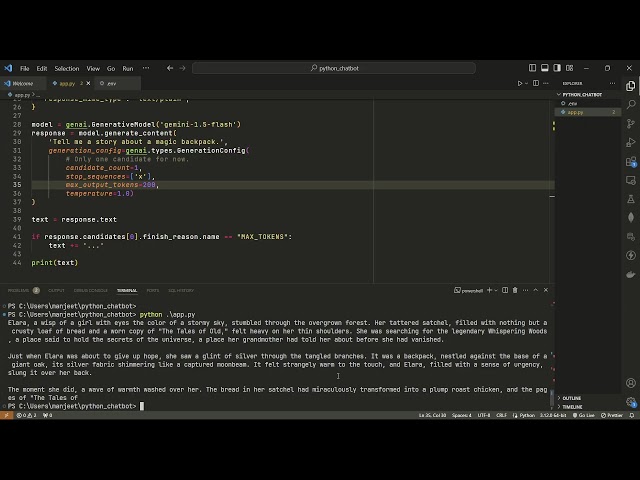
Task: Open the Accounts icon in activity bar
Action: pyautogui.click(x=631, y=383)
